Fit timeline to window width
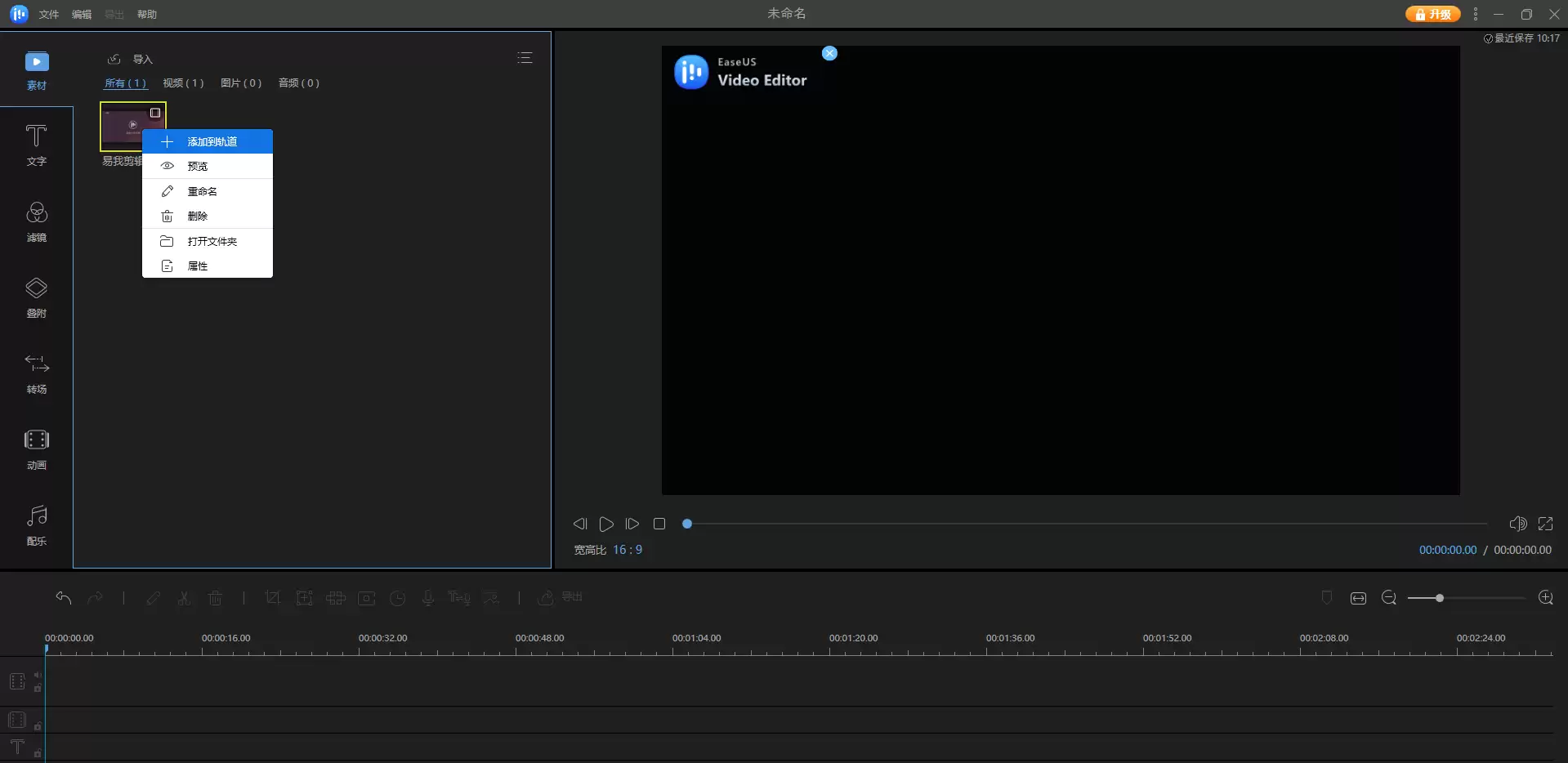Screen dimensions: 1568x763 coord(1358,598)
